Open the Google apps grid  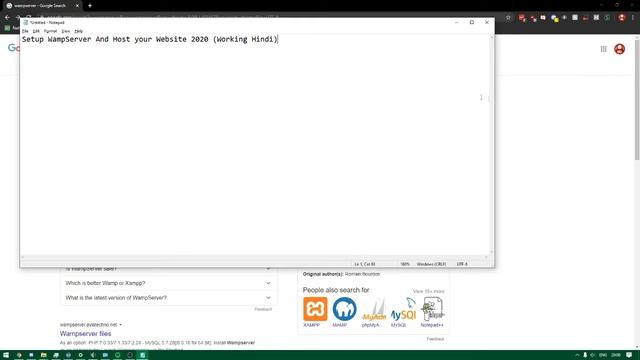(x=603, y=49)
